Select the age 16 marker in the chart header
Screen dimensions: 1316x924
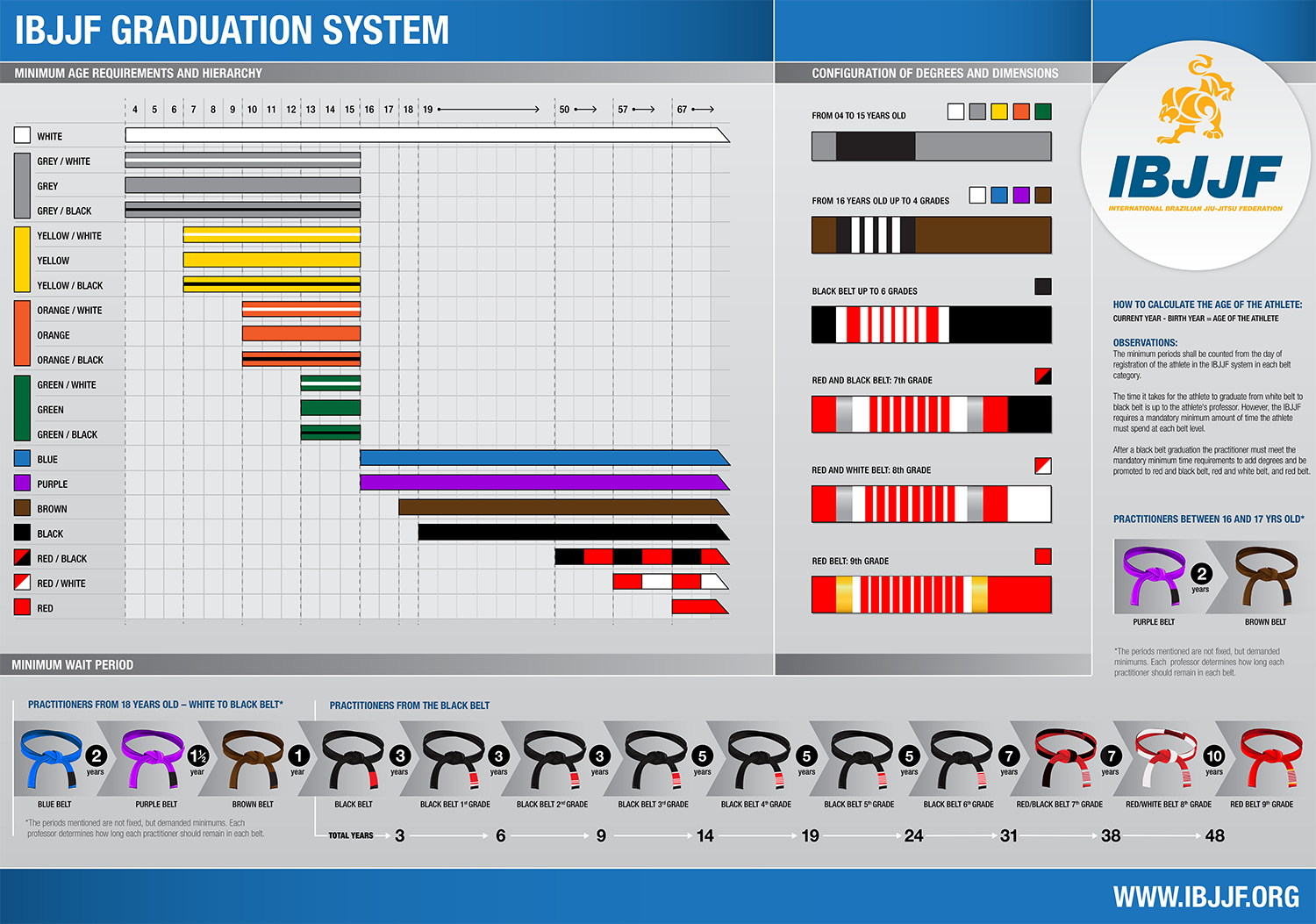coord(369,110)
